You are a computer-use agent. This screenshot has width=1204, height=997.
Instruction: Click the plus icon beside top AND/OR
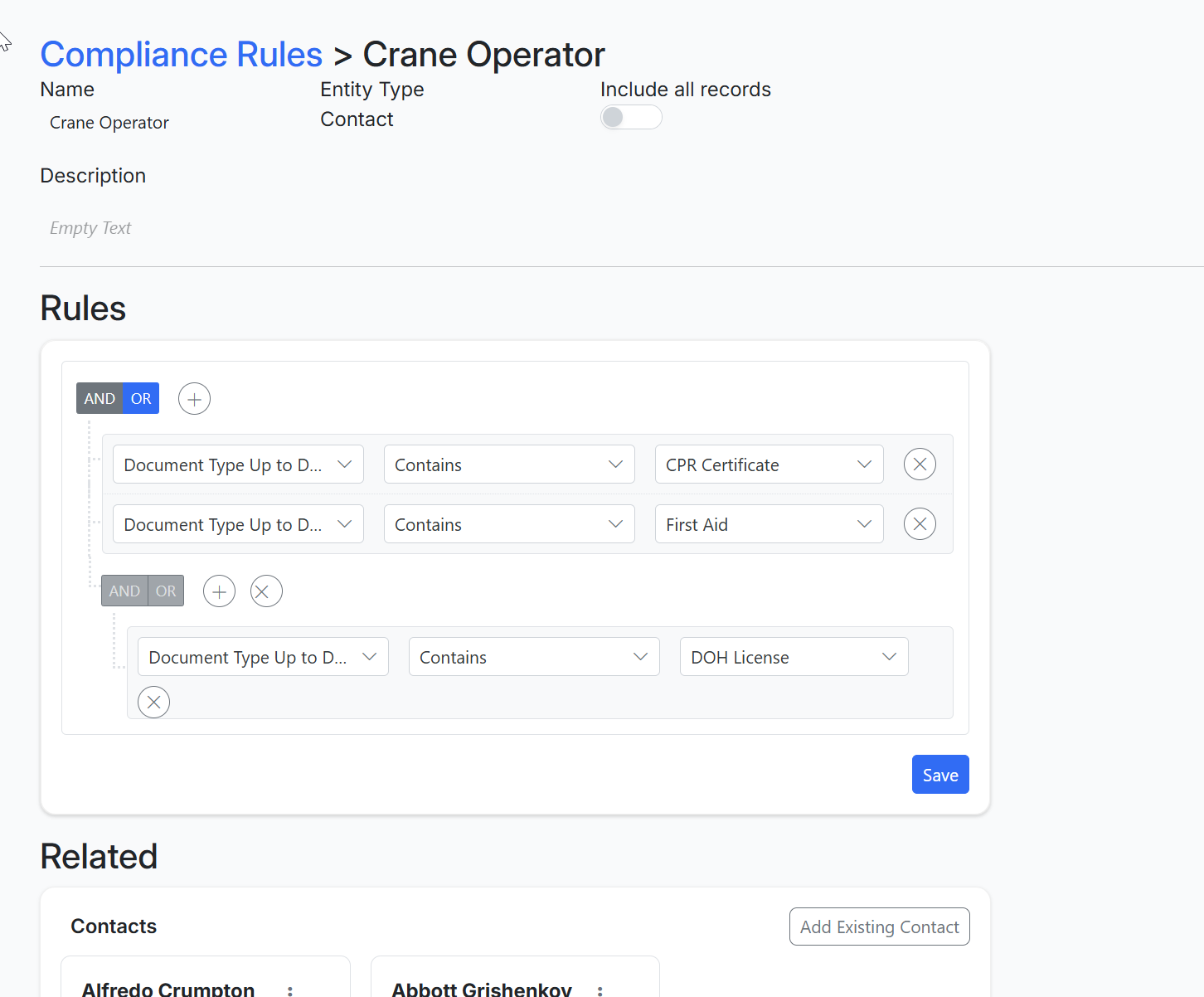tap(194, 399)
